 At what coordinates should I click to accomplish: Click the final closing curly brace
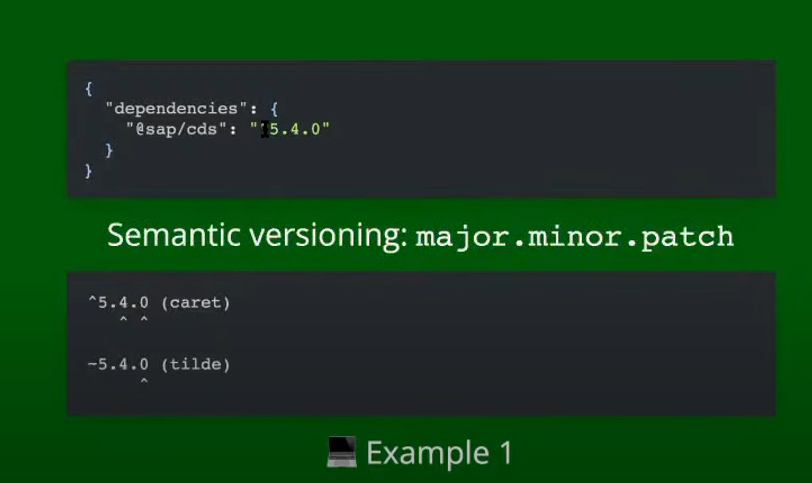[x=89, y=171]
